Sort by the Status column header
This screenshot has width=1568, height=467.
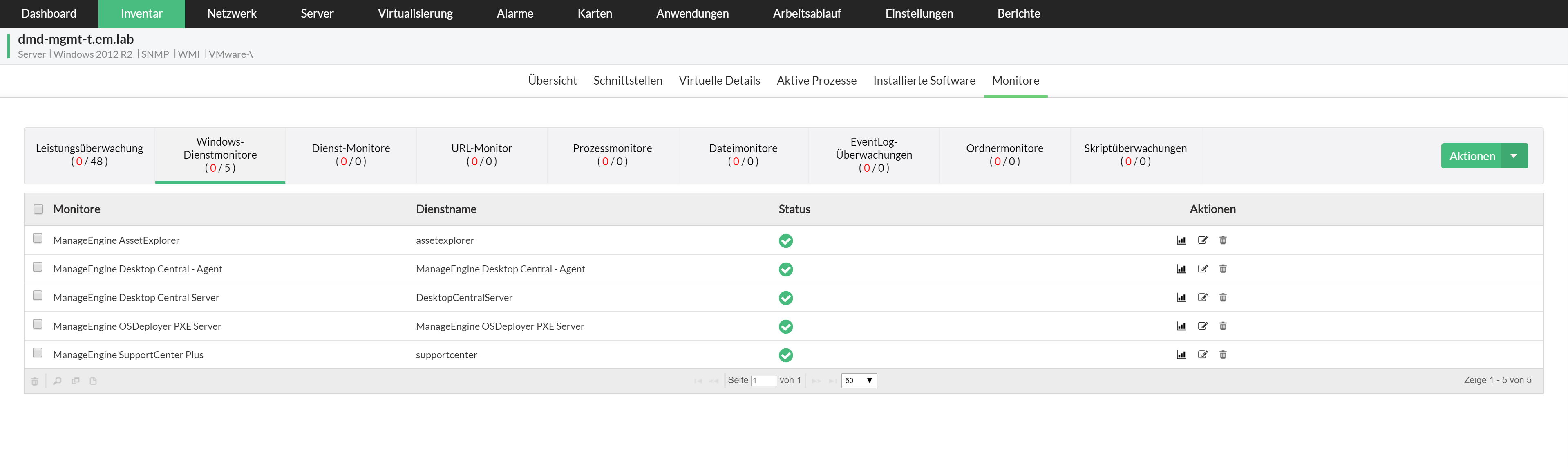794,209
